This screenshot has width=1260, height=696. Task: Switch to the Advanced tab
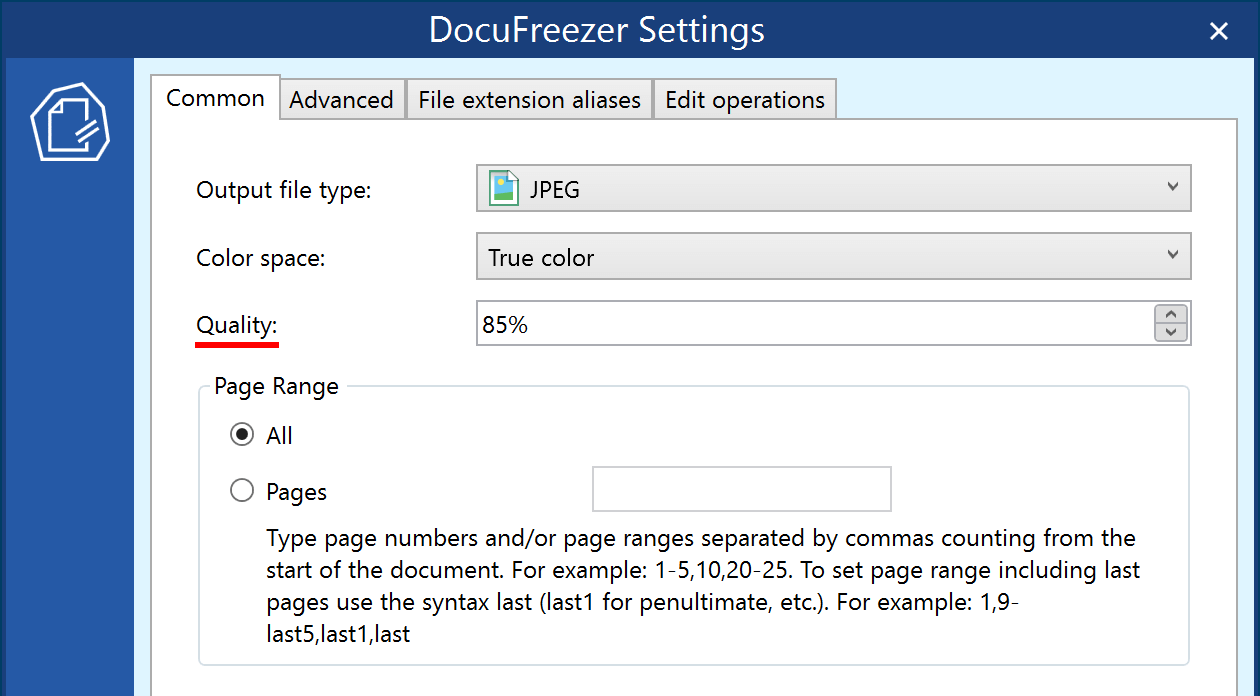pyautogui.click(x=341, y=99)
